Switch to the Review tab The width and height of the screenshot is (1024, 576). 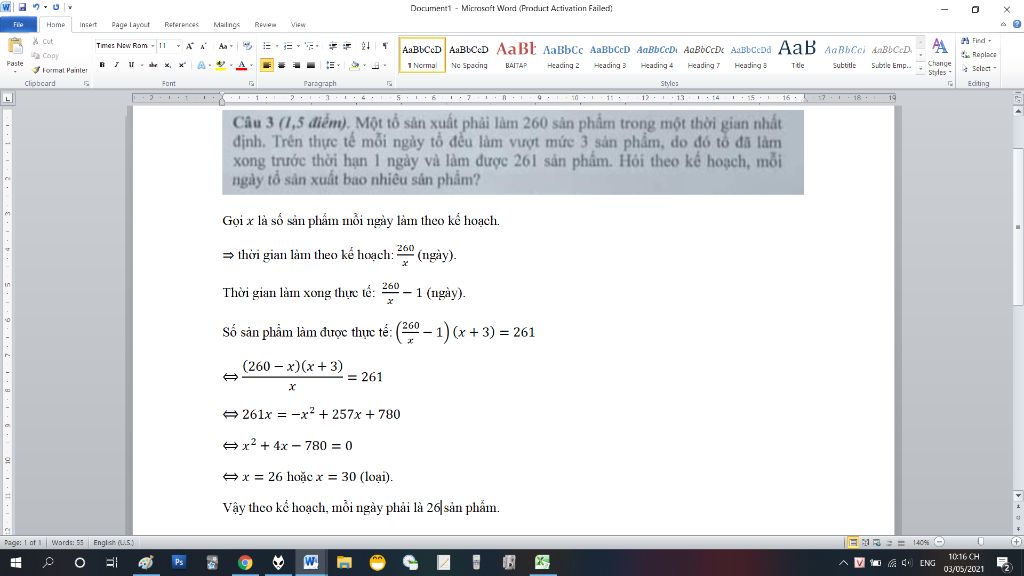[265, 24]
